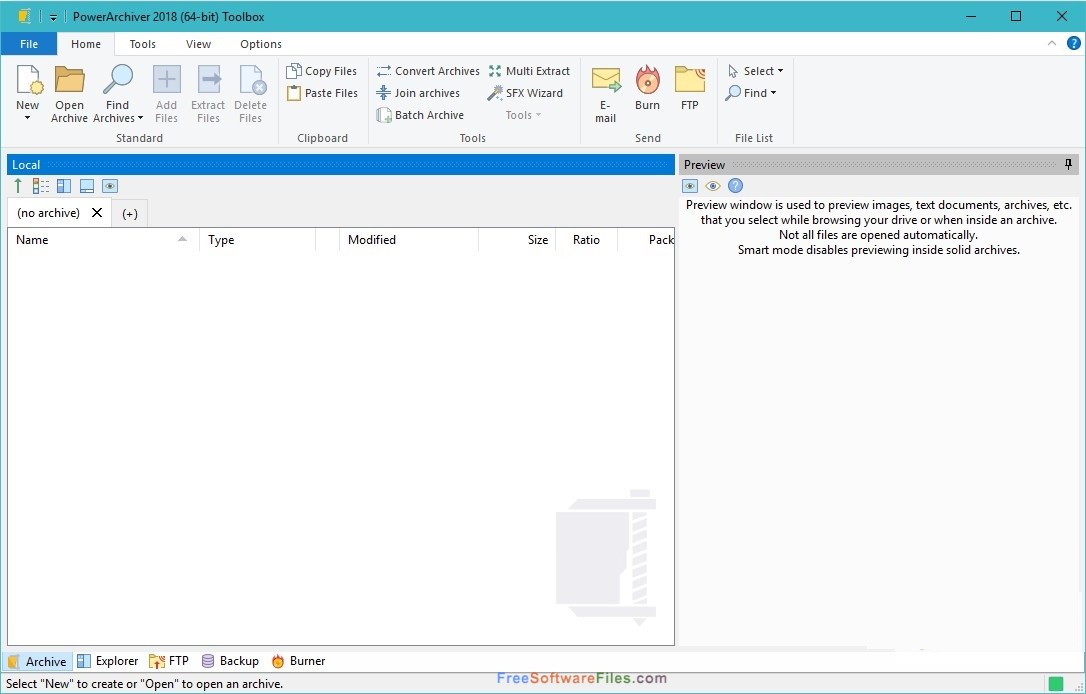Click Copy Files in Clipboard group
Image resolution: width=1086 pixels, height=694 pixels.
[x=321, y=71]
